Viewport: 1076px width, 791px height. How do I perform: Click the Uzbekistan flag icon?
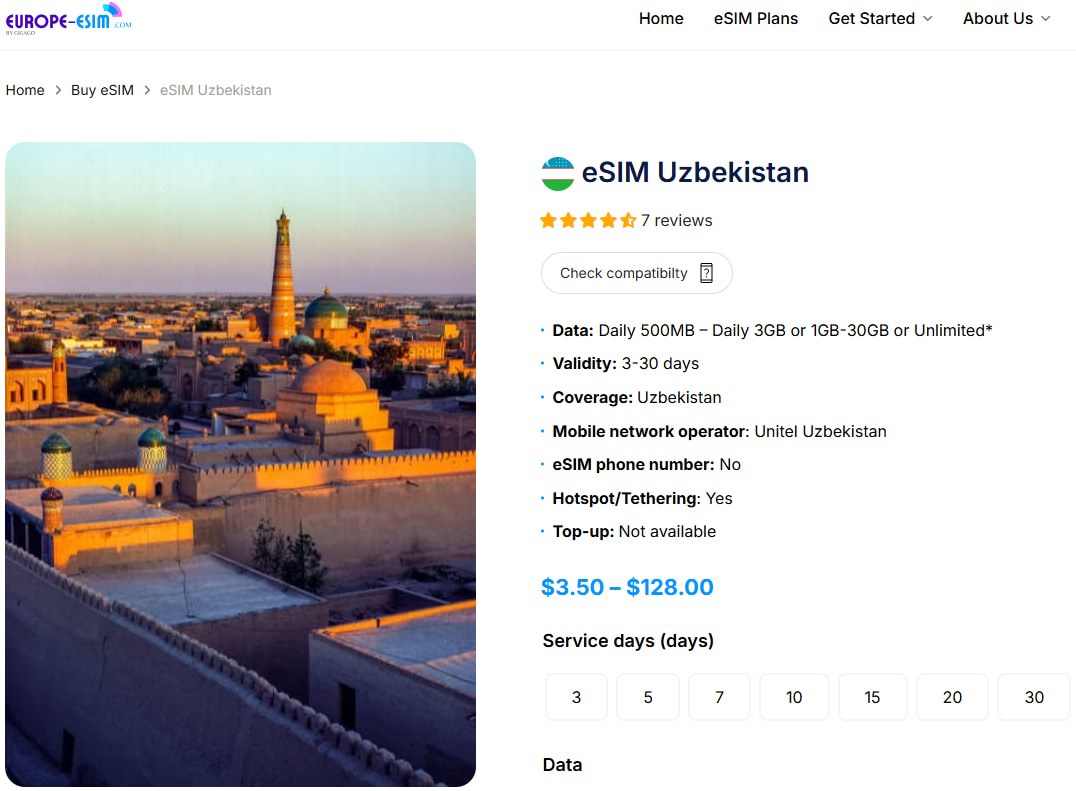tap(557, 172)
